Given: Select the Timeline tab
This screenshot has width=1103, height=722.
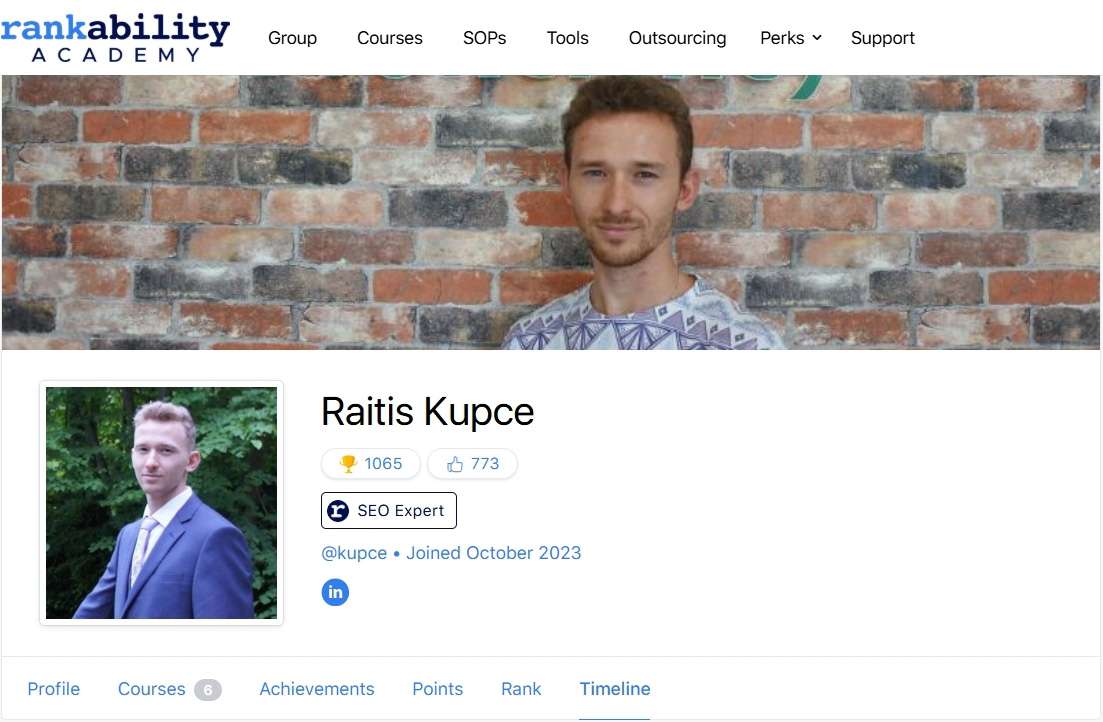Looking at the screenshot, I should tap(615, 689).
